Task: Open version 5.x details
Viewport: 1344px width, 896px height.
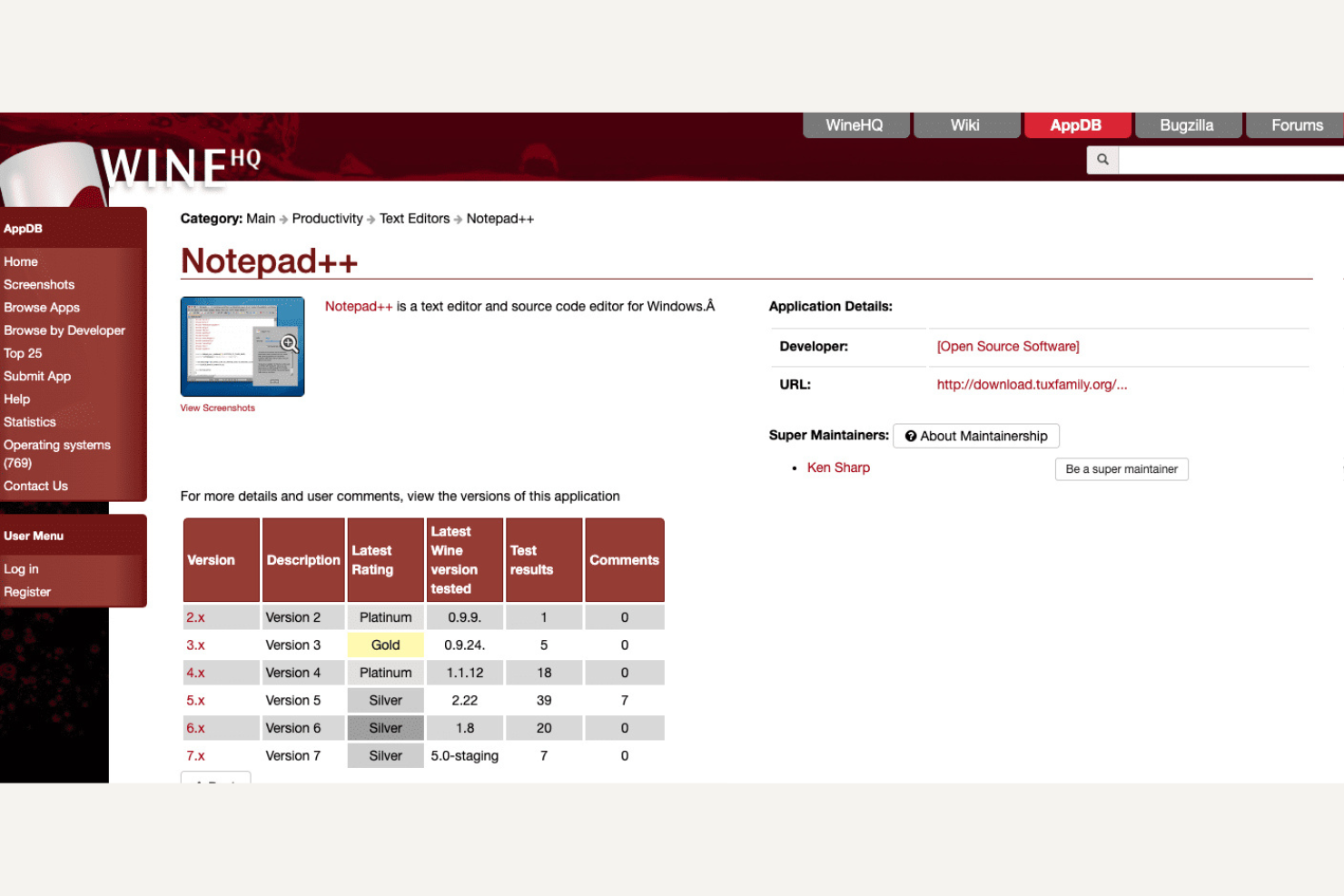Action: pos(195,700)
